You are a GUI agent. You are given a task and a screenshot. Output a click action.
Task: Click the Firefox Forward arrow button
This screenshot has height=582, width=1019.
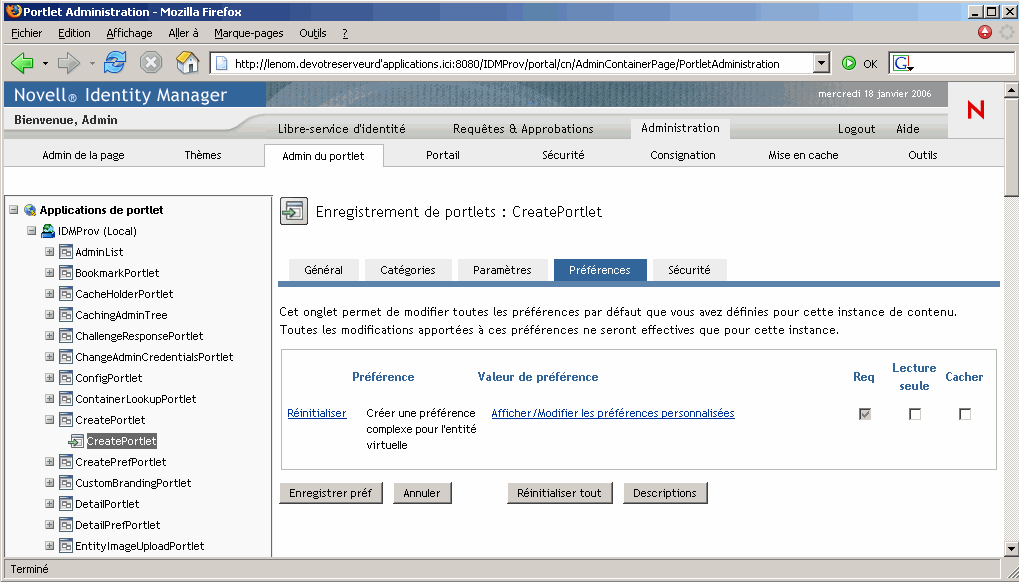(69, 63)
